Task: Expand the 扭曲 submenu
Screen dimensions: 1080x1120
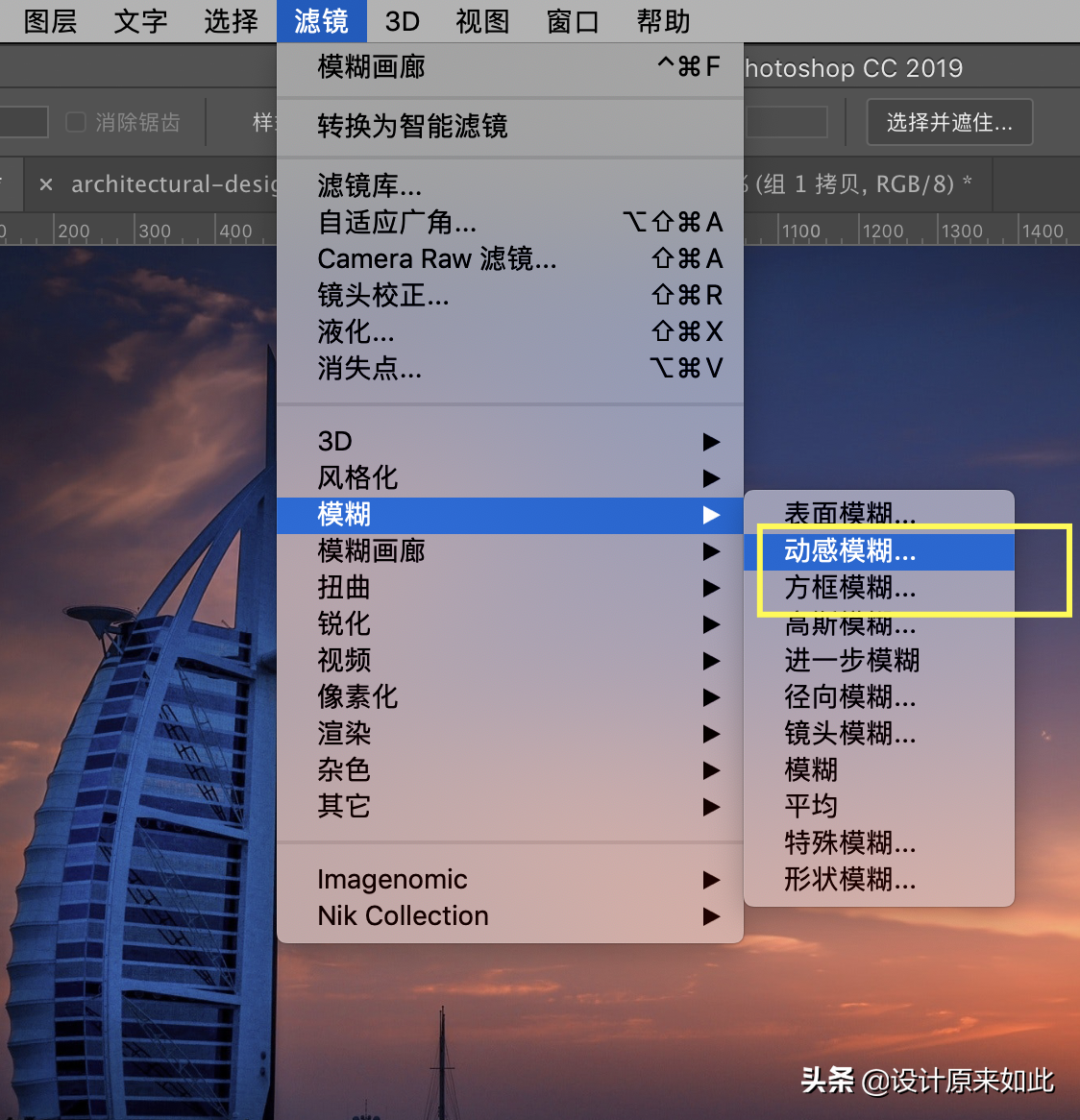Action: [510, 588]
